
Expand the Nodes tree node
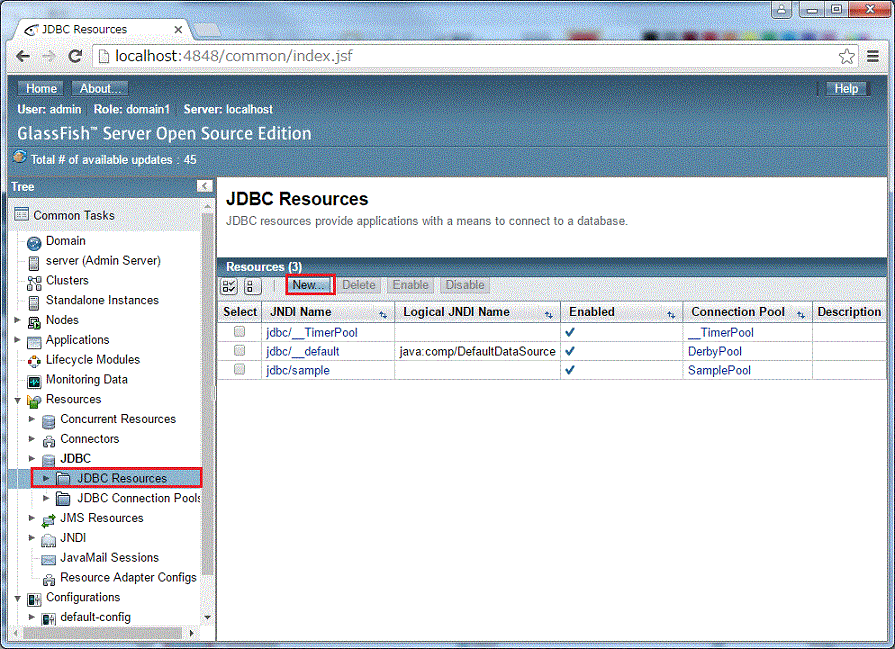pyautogui.click(x=17, y=320)
